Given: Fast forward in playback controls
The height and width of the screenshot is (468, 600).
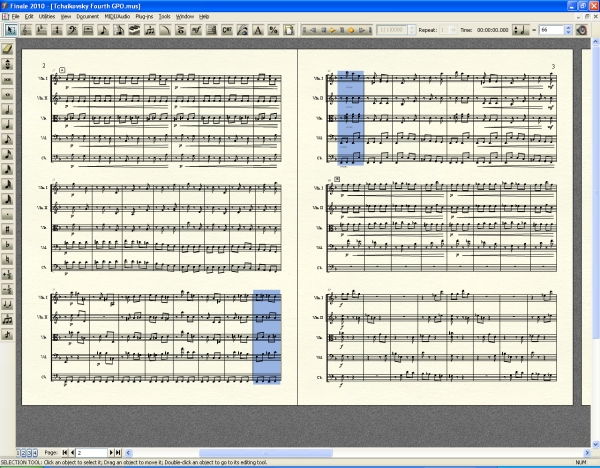Looking at the screenshot, I should [x=360, y=30].
